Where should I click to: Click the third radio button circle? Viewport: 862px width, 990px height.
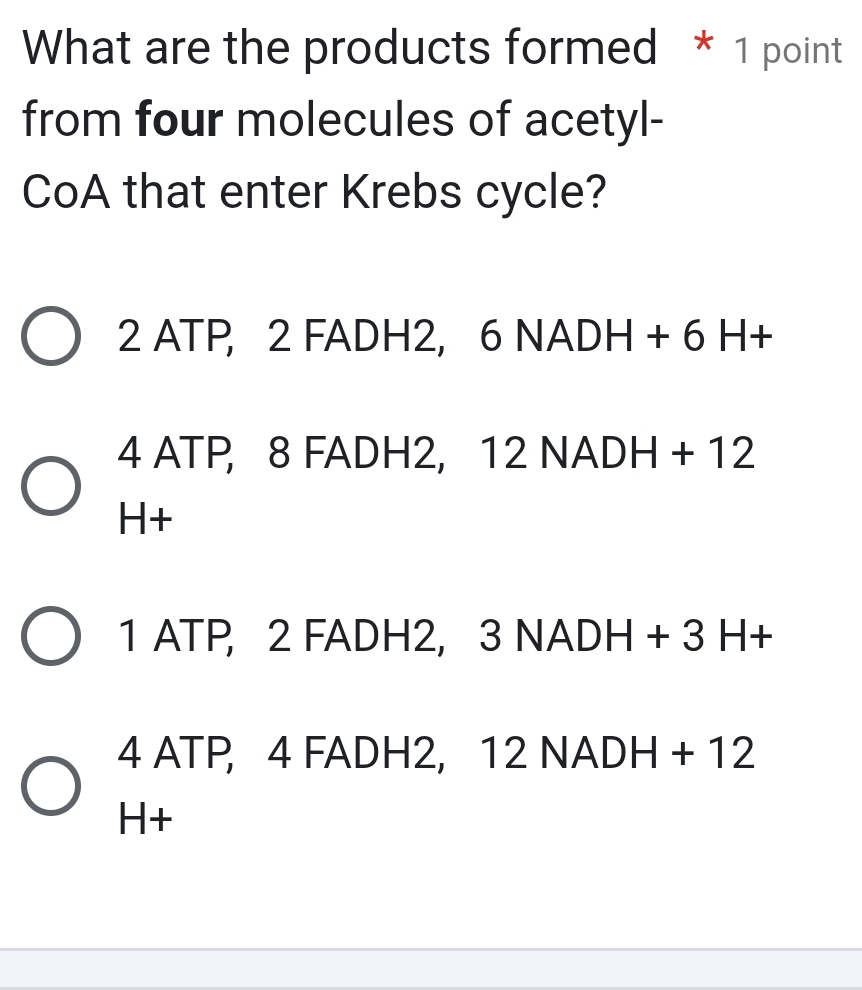pyautogui.click(x=52, y=635)
